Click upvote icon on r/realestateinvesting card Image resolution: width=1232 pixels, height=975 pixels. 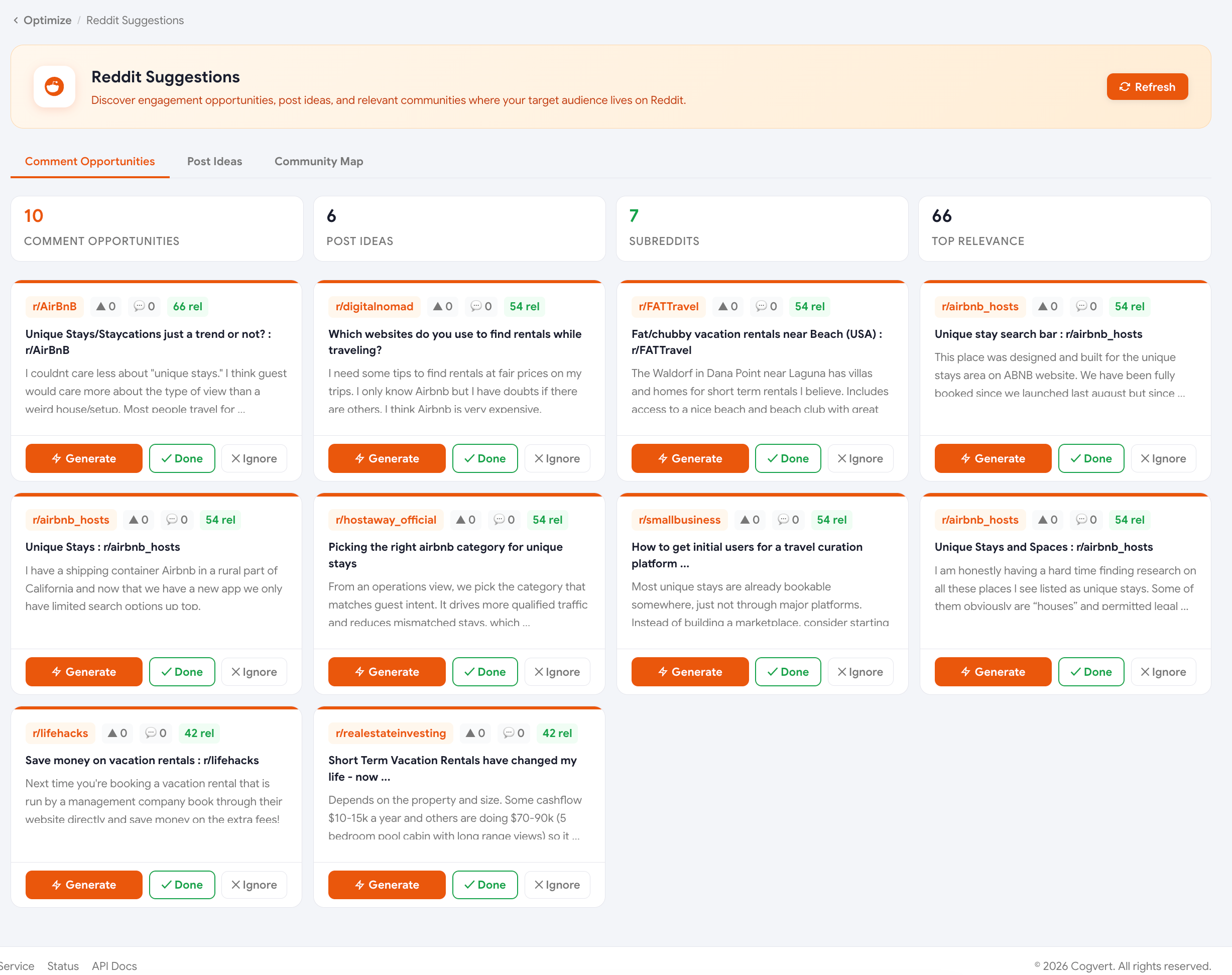point(470,733)
